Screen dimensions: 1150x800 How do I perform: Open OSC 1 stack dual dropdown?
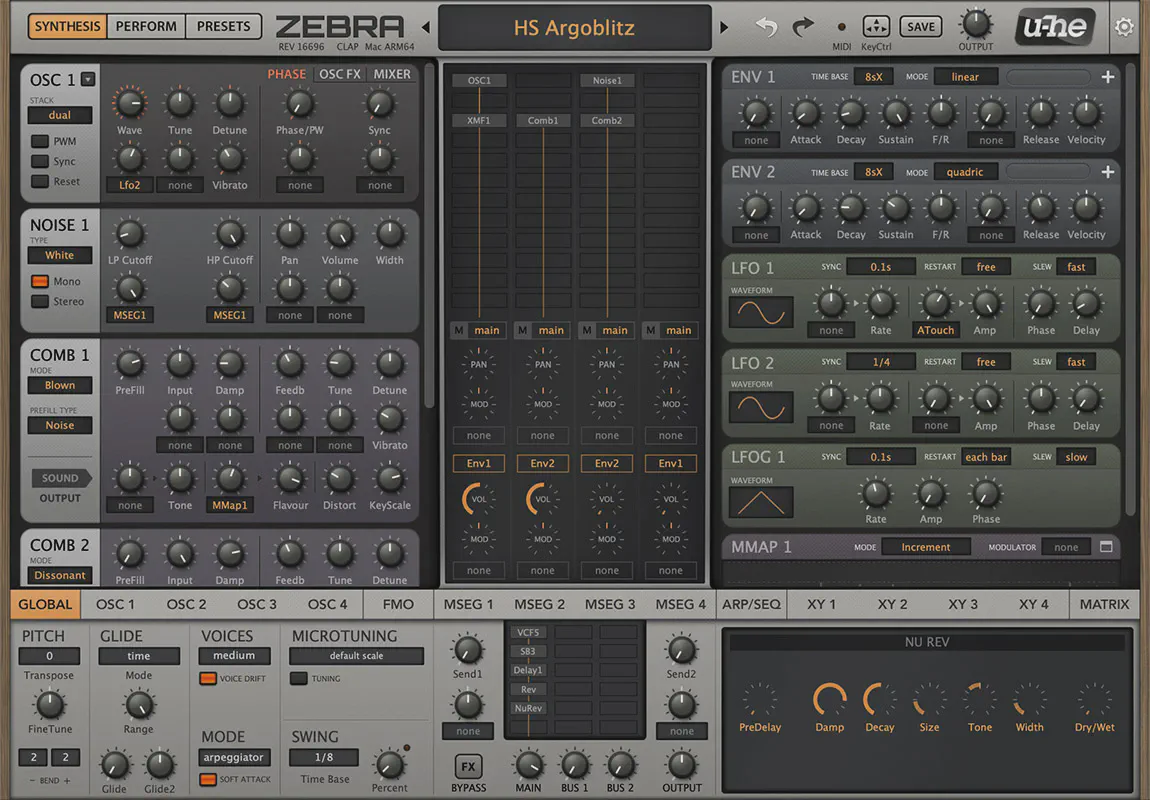tap(60, 115)
